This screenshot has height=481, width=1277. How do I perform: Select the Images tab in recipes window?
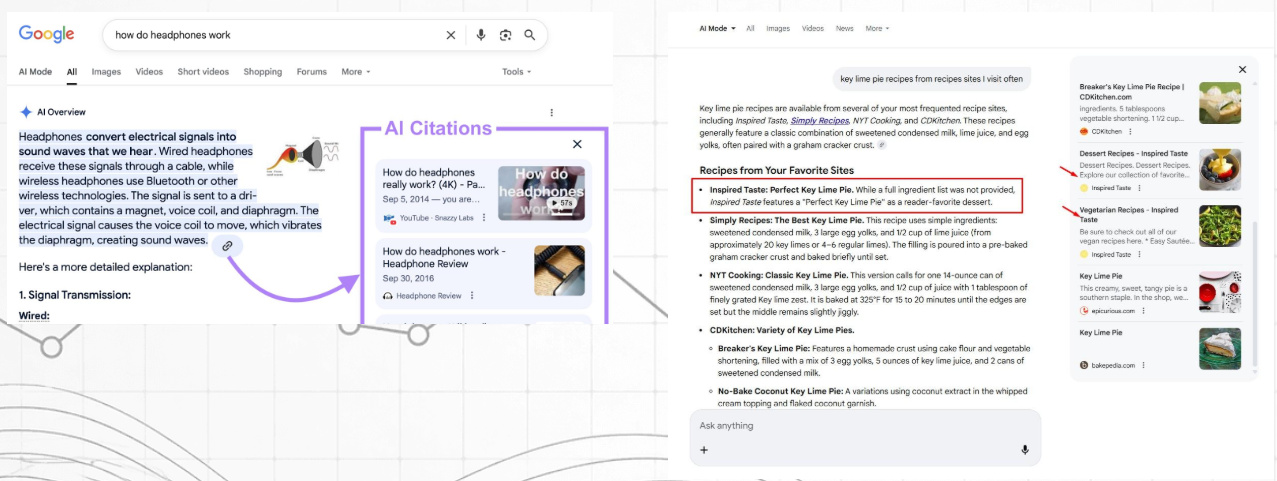point(778,28)
